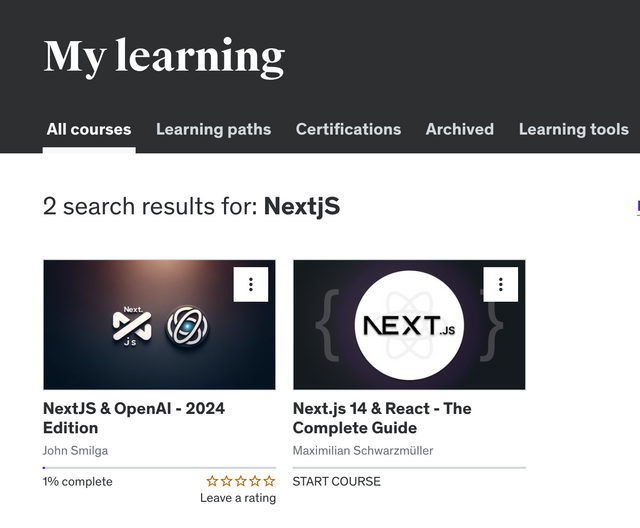Screen dimensions: 640x528
Task: View the Archived tab
Action: pos(460,129)
